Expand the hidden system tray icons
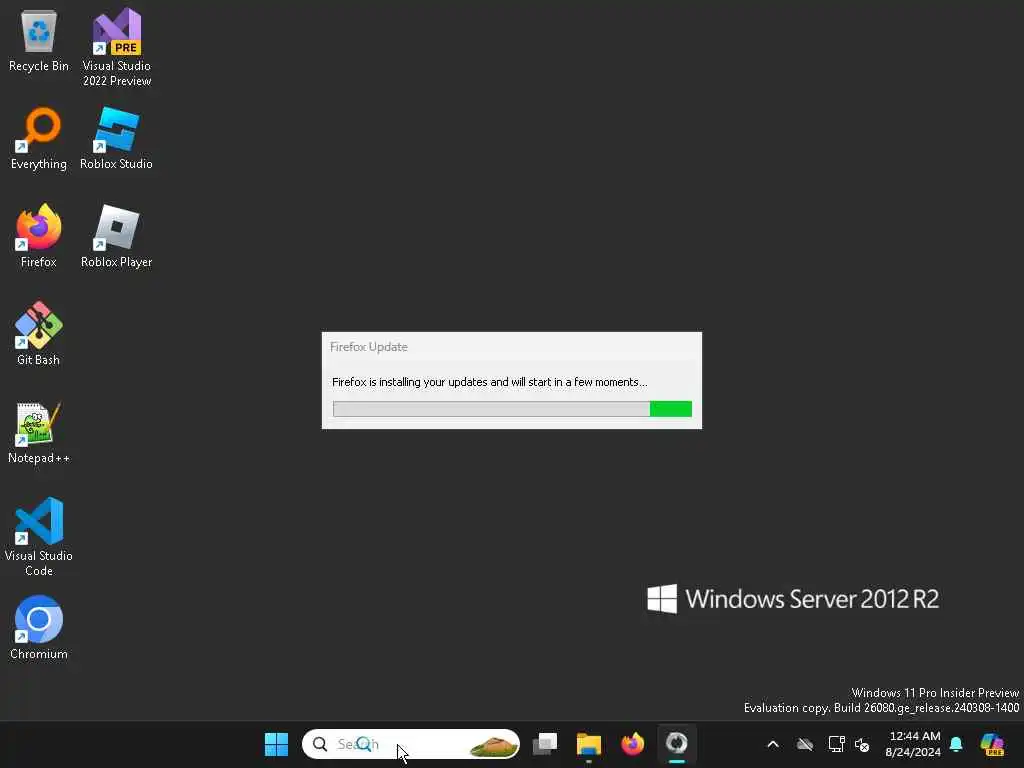1024x768 pixels. coord(773,744)
